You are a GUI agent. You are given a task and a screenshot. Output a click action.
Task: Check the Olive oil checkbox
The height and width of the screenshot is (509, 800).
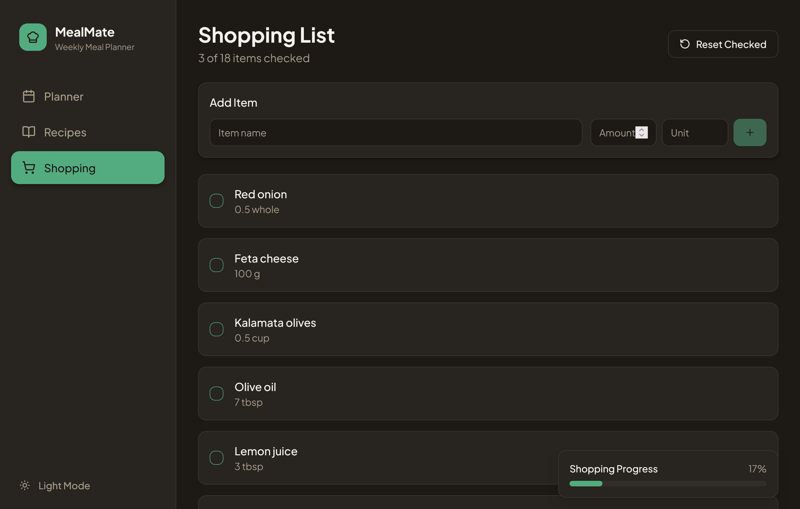click(216, 394)
